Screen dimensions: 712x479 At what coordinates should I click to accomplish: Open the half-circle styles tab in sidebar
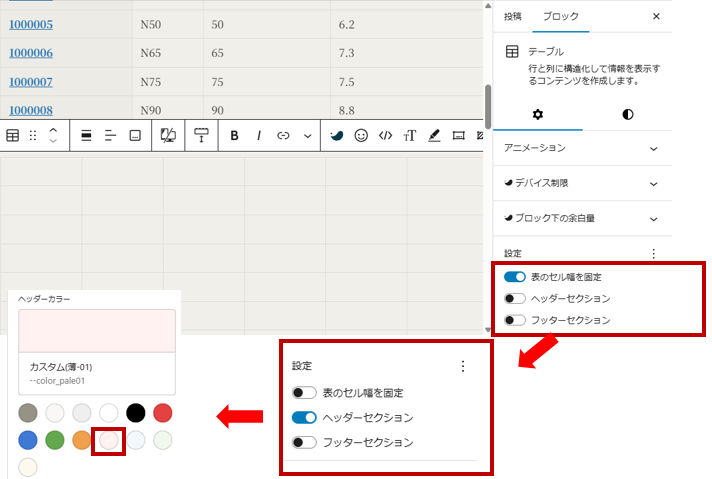[628, 114]
